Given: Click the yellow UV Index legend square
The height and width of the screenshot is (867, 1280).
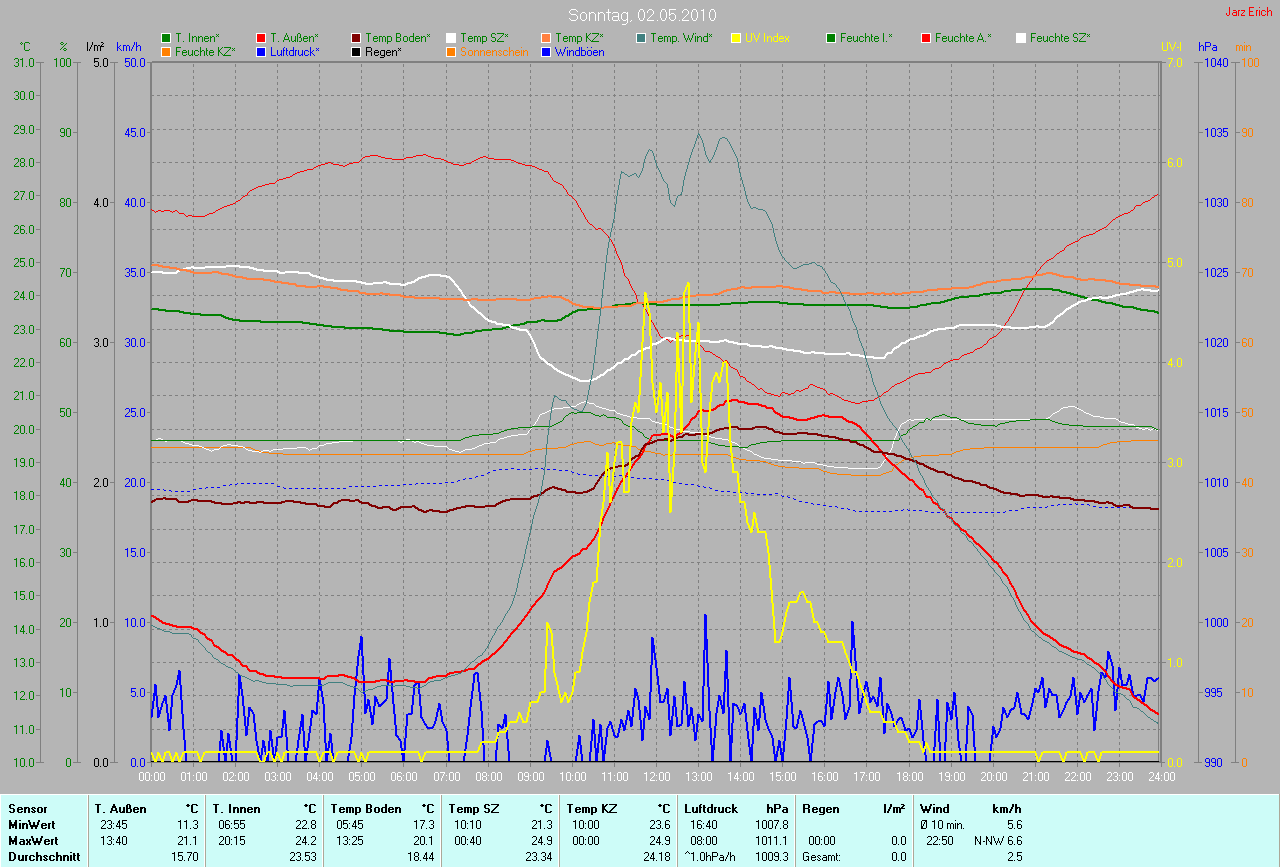Looking at the screenshot, I should pyautogui.click(x=737, y=38).
